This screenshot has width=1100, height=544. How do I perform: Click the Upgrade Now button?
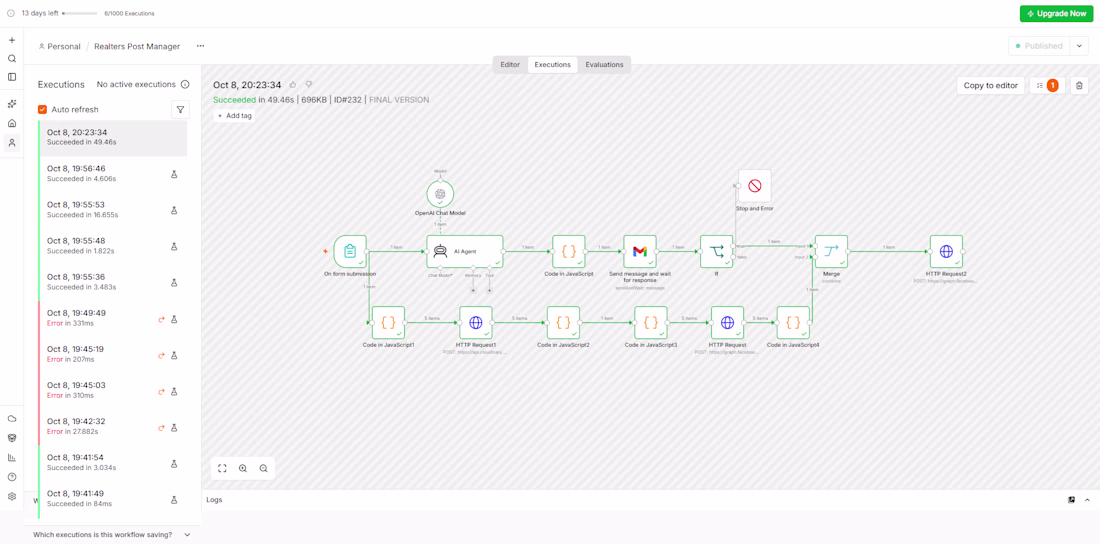(1057, 13)
